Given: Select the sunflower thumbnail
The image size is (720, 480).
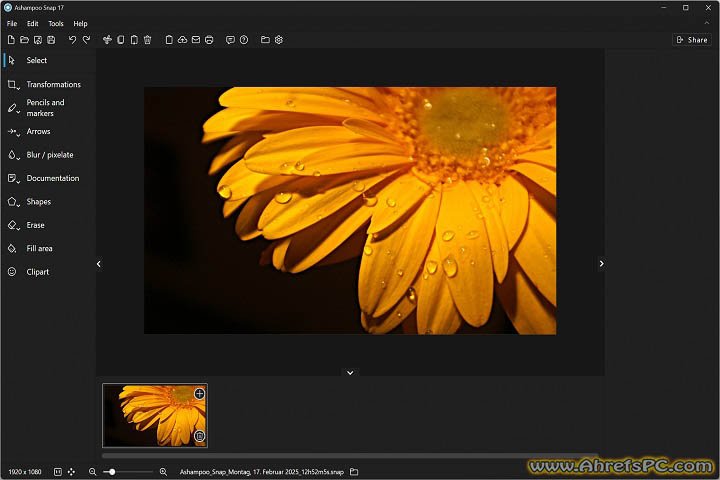Looking at the screenshot, I should 155,416.
